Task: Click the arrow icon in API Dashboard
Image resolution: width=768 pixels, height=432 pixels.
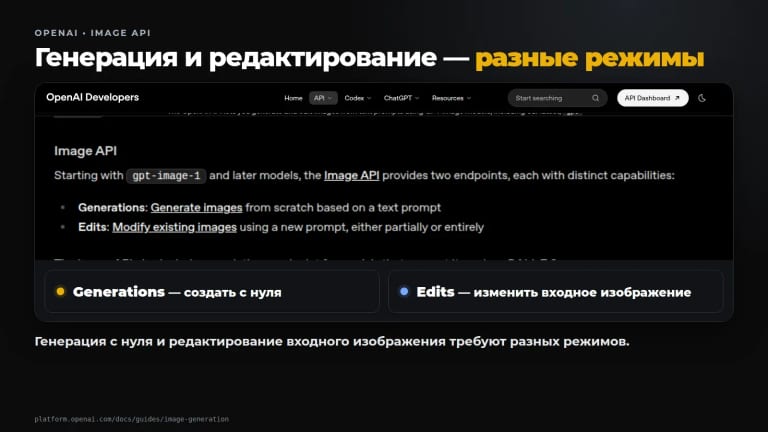Action: click(677, 98)
